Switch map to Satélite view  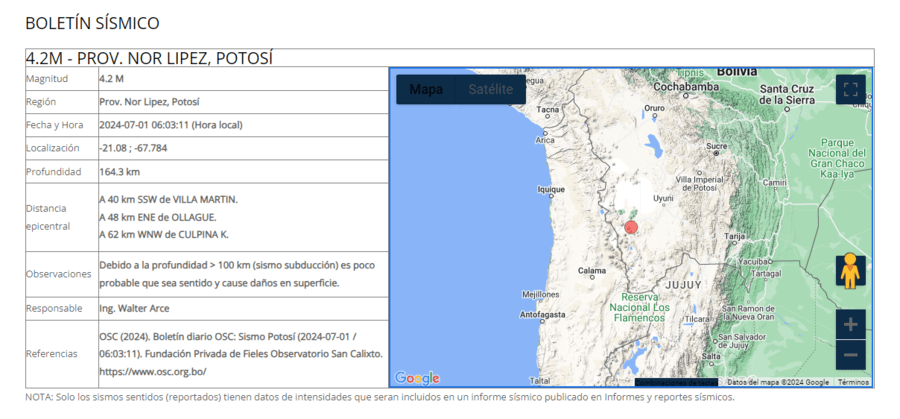tap(491, 89)
